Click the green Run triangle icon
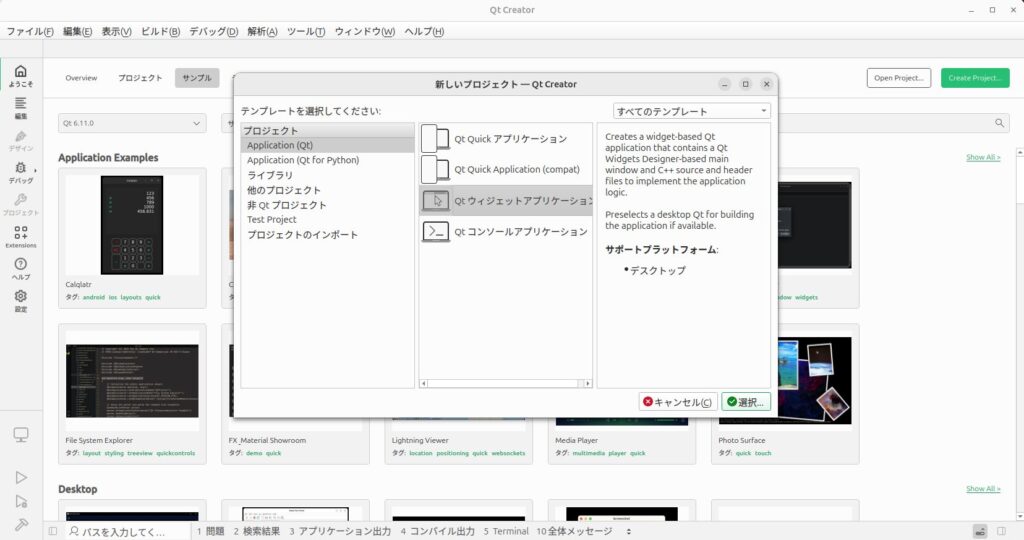This screenshot has height=540, width=1024. pos(21,478)
